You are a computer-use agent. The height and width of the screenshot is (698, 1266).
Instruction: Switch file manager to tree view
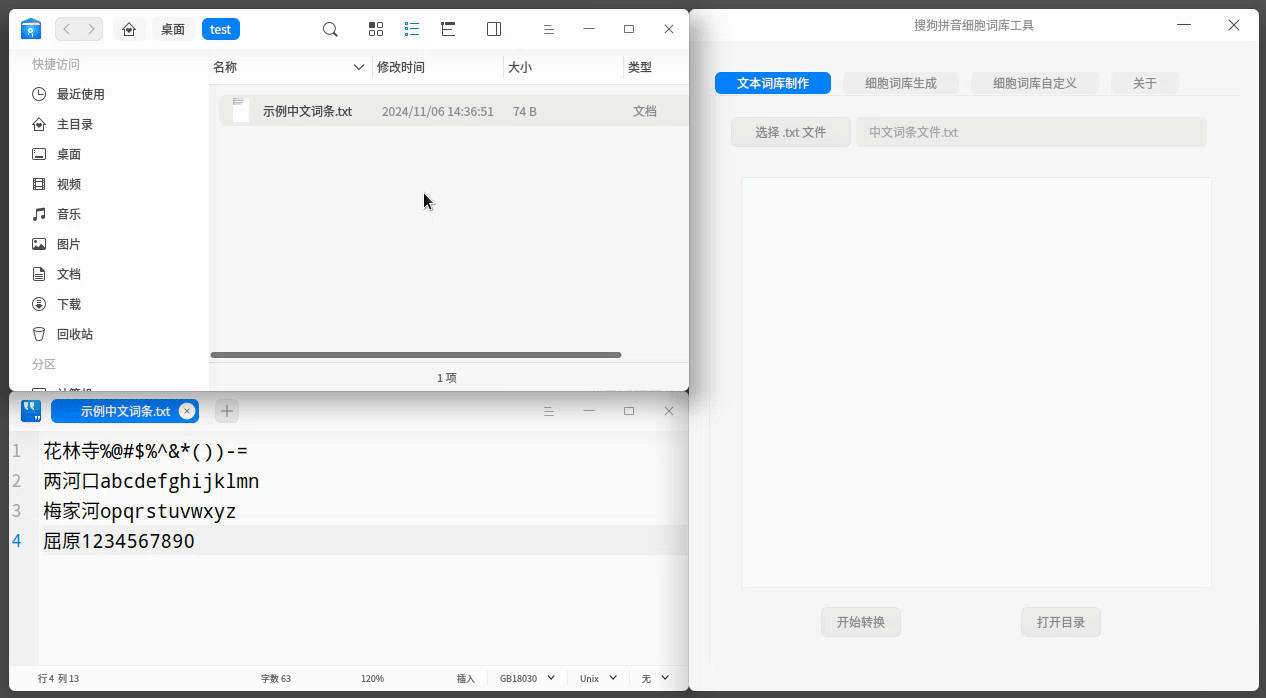(448, 29)
